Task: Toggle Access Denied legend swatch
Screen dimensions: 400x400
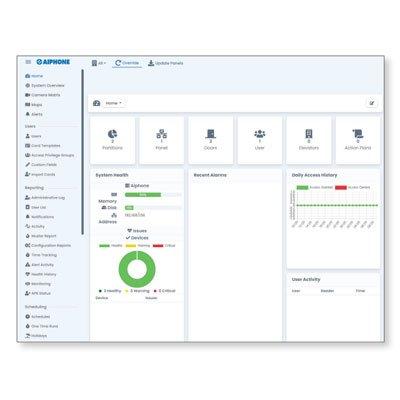Action: (341, 187)
